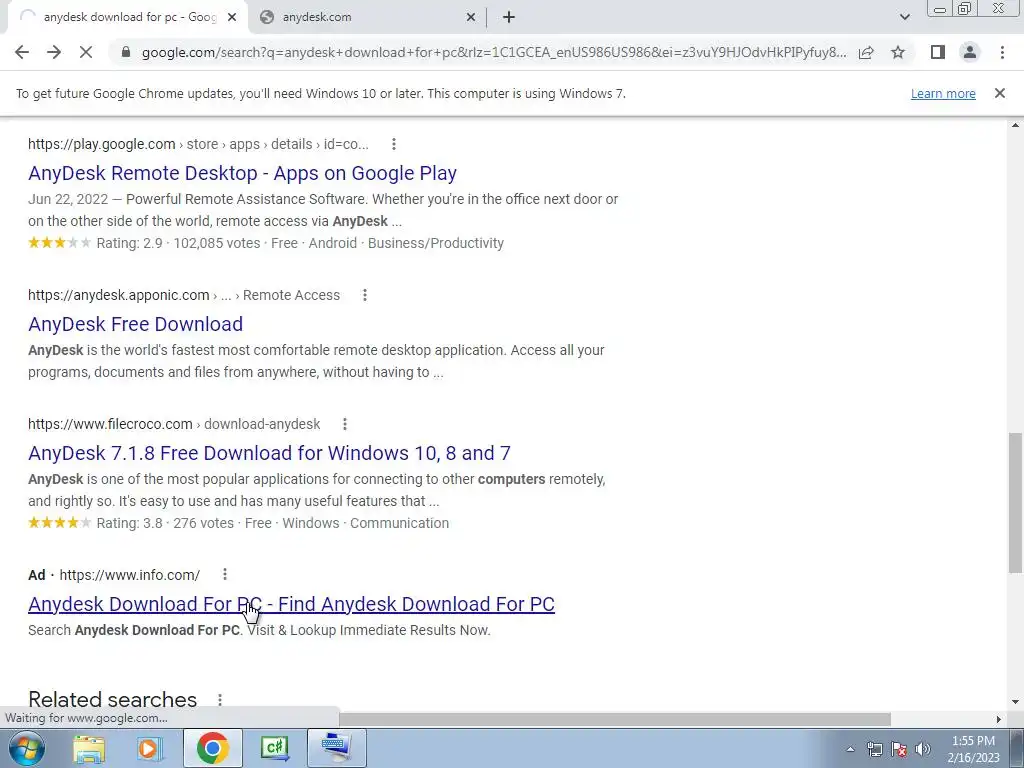Click the address bar URL field

pos(494,52)
